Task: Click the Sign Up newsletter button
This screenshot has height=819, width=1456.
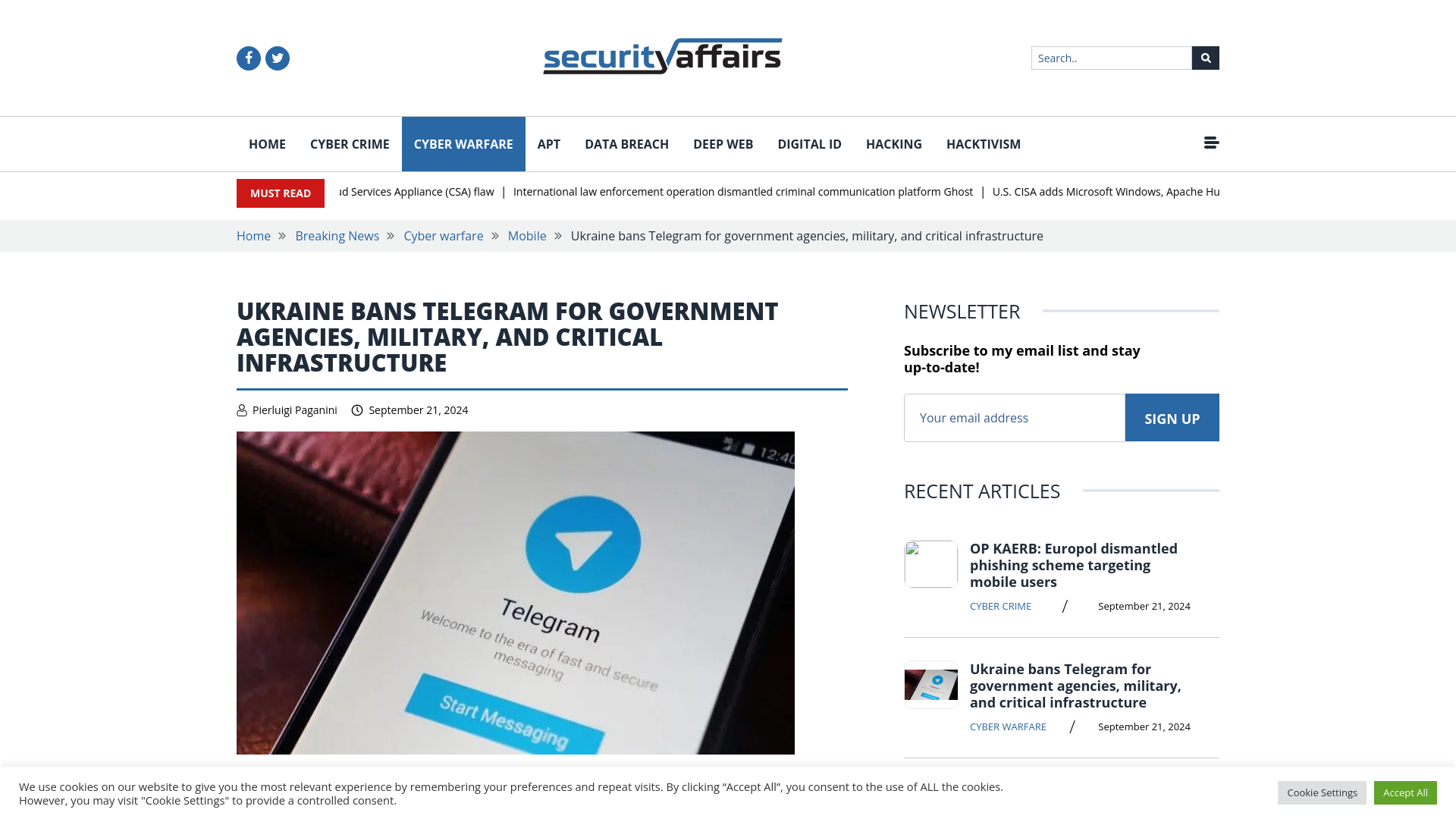Action: 1172,418
